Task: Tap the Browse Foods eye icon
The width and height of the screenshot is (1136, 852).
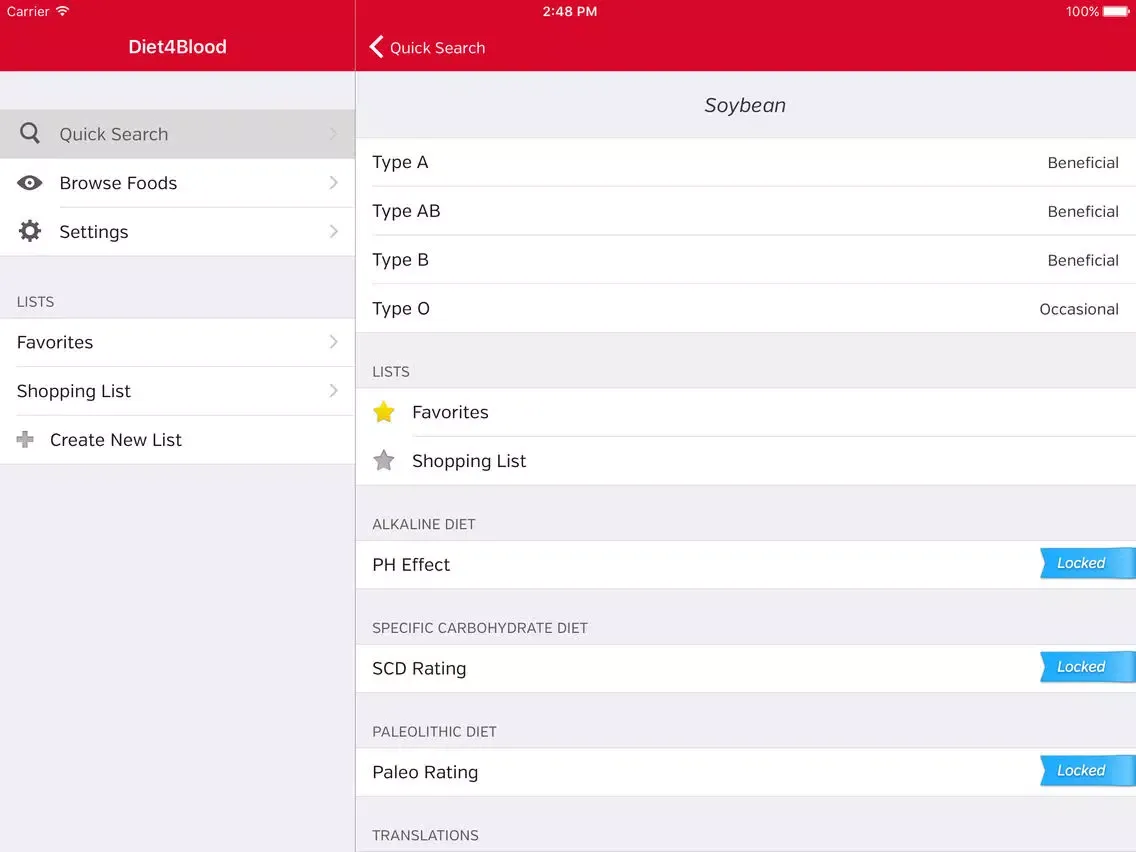Action: (x=30, y=183)
